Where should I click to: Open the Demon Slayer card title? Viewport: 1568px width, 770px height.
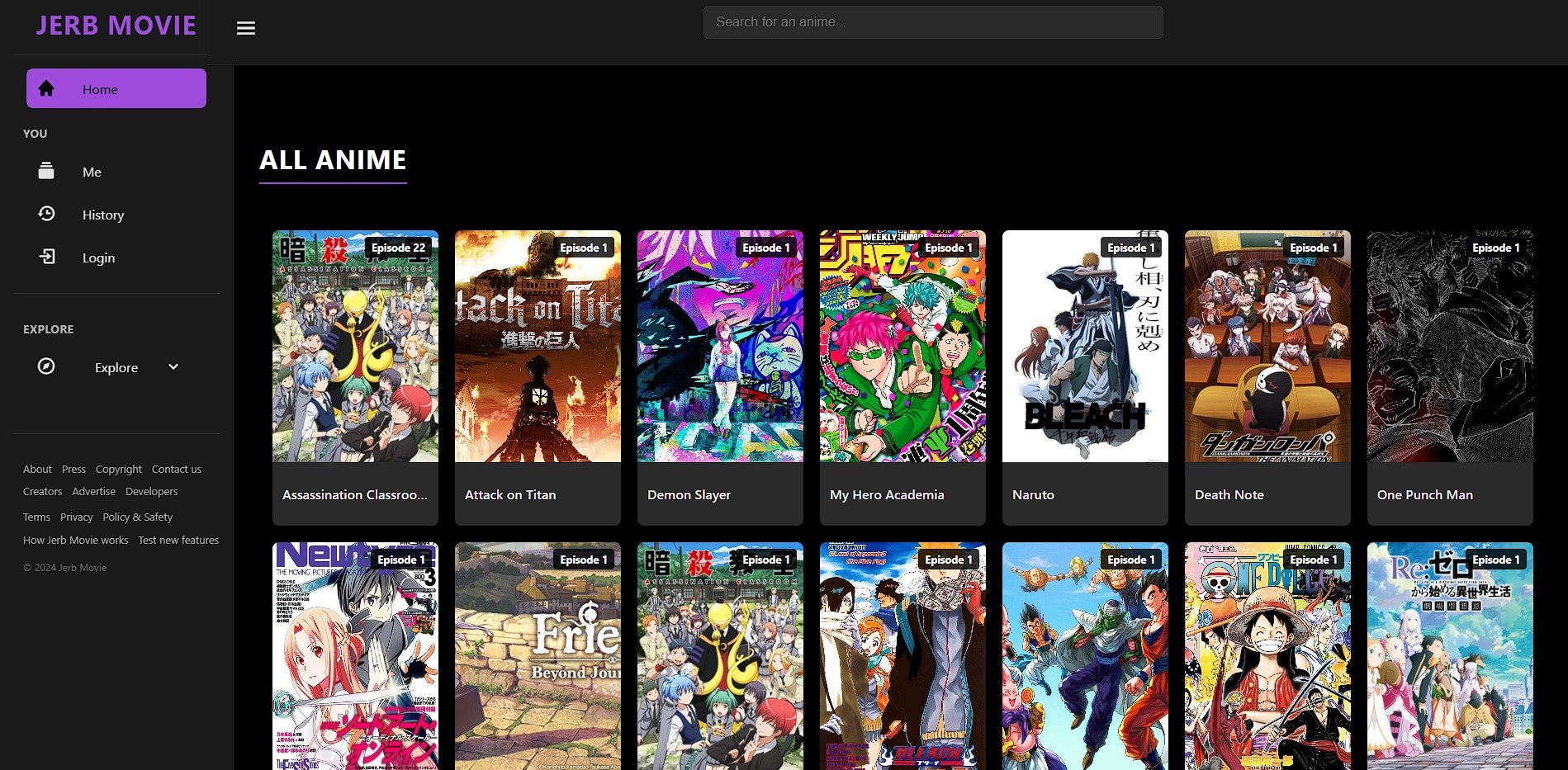tap(689, 494)
